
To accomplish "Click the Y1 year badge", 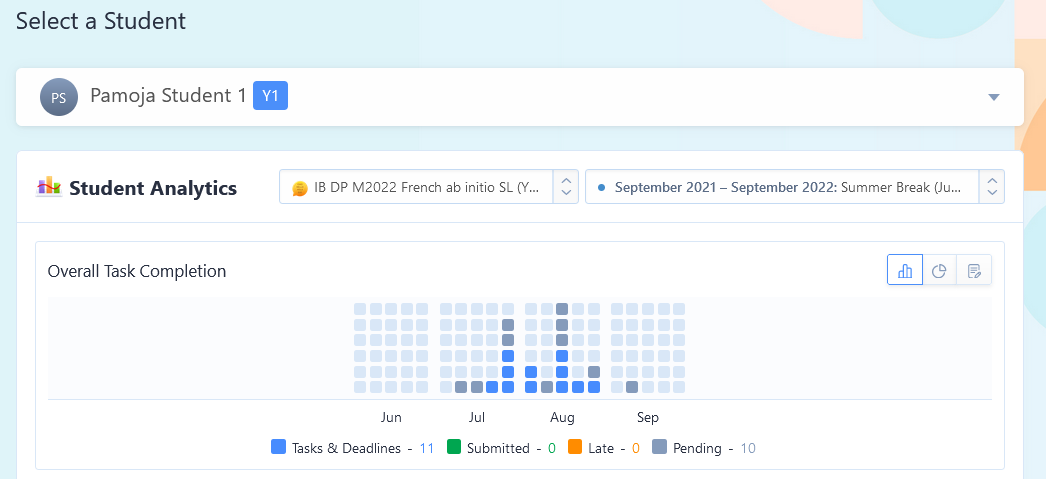I will pyautogui.click(x=270, y=96).
